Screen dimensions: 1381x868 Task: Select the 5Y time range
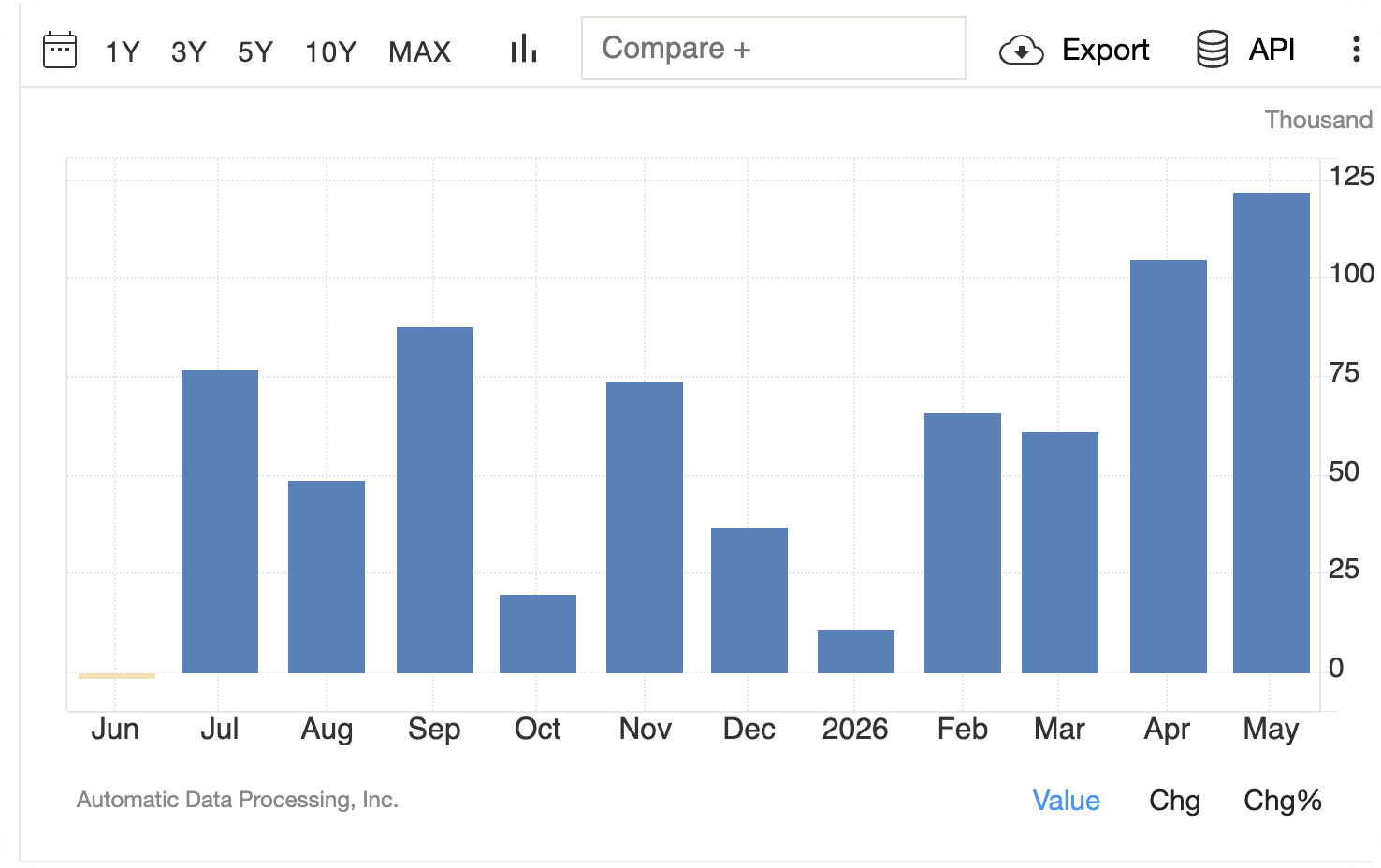tap(255, 51)
